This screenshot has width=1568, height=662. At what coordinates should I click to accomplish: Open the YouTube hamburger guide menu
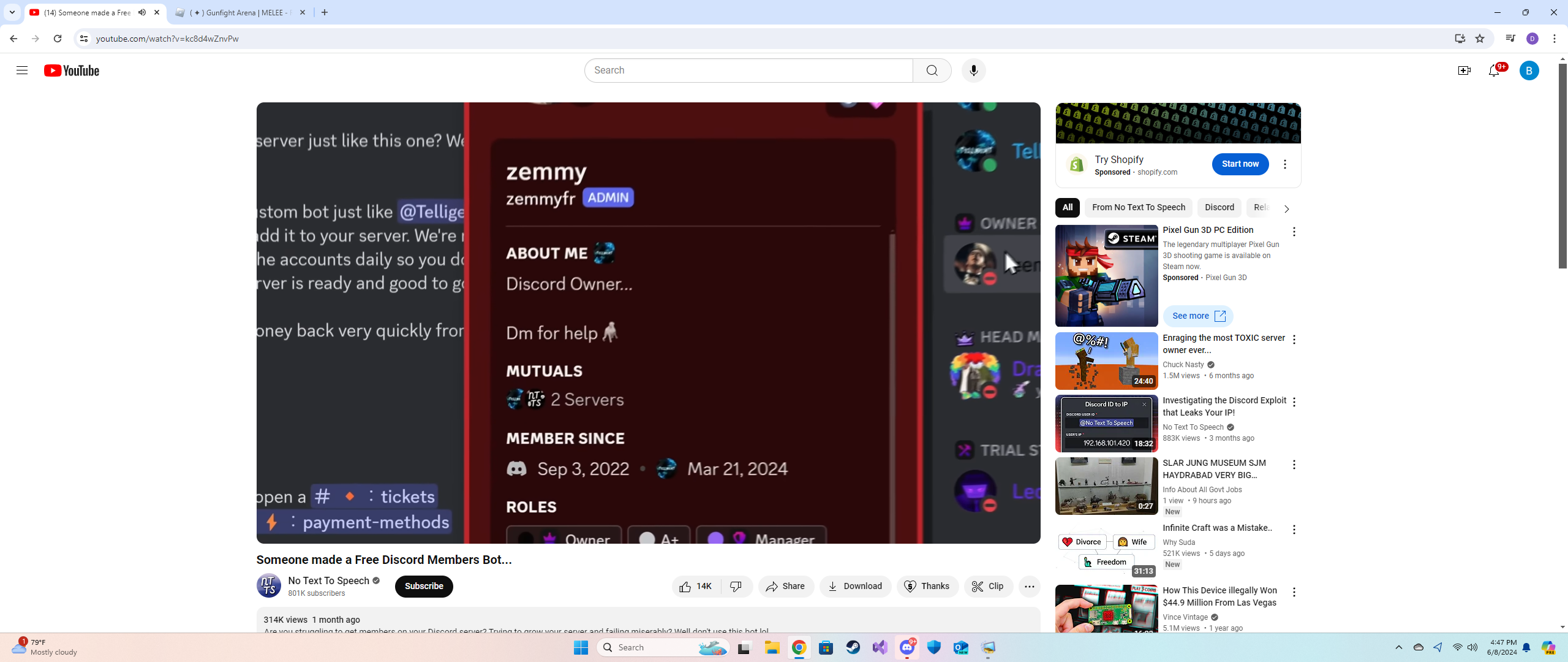(22, 70)
